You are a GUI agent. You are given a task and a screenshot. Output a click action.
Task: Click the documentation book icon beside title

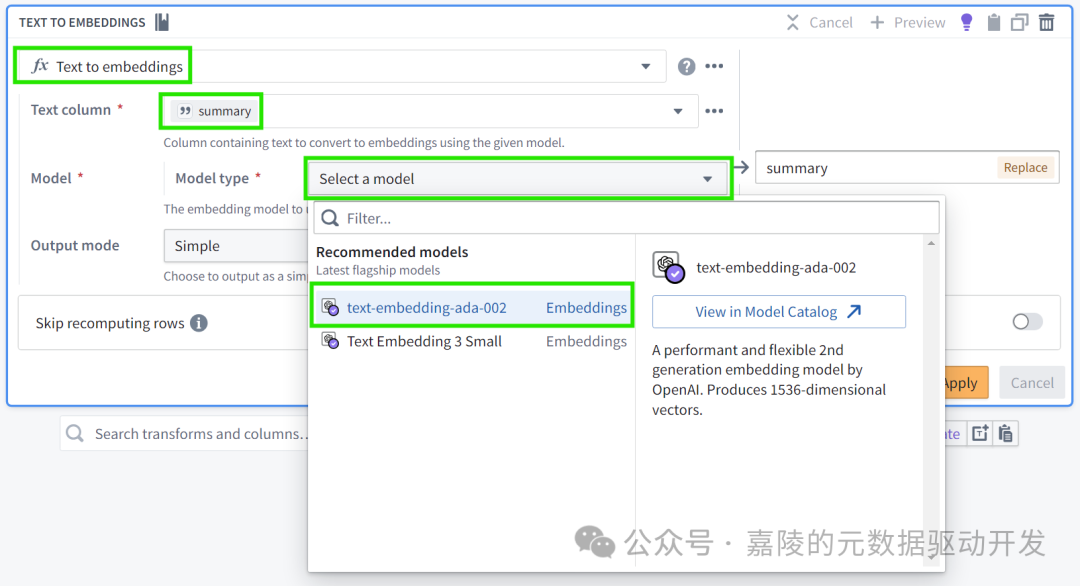click(x=162, y=22)
